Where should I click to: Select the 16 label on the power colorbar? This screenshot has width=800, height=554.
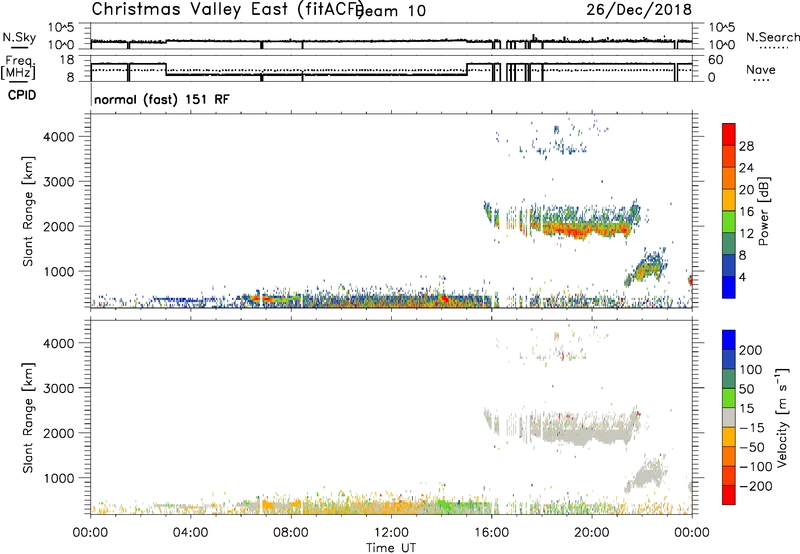click(x=746, y=212)
